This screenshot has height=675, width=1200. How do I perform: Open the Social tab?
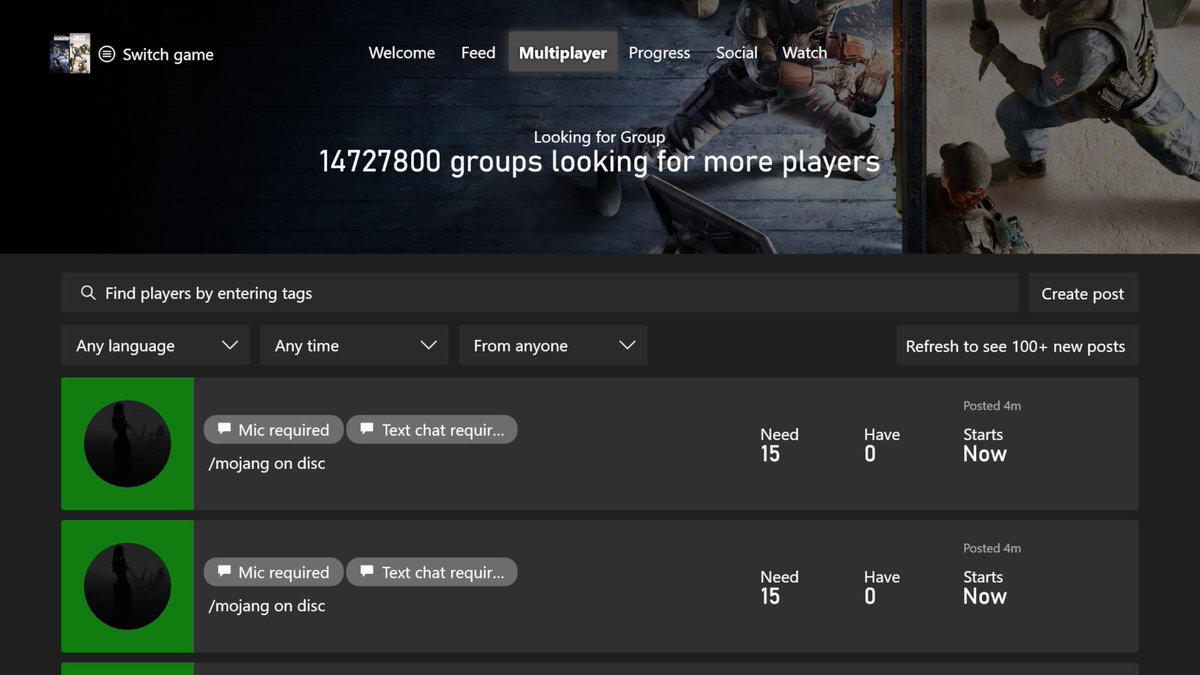[x=736, y=53]
